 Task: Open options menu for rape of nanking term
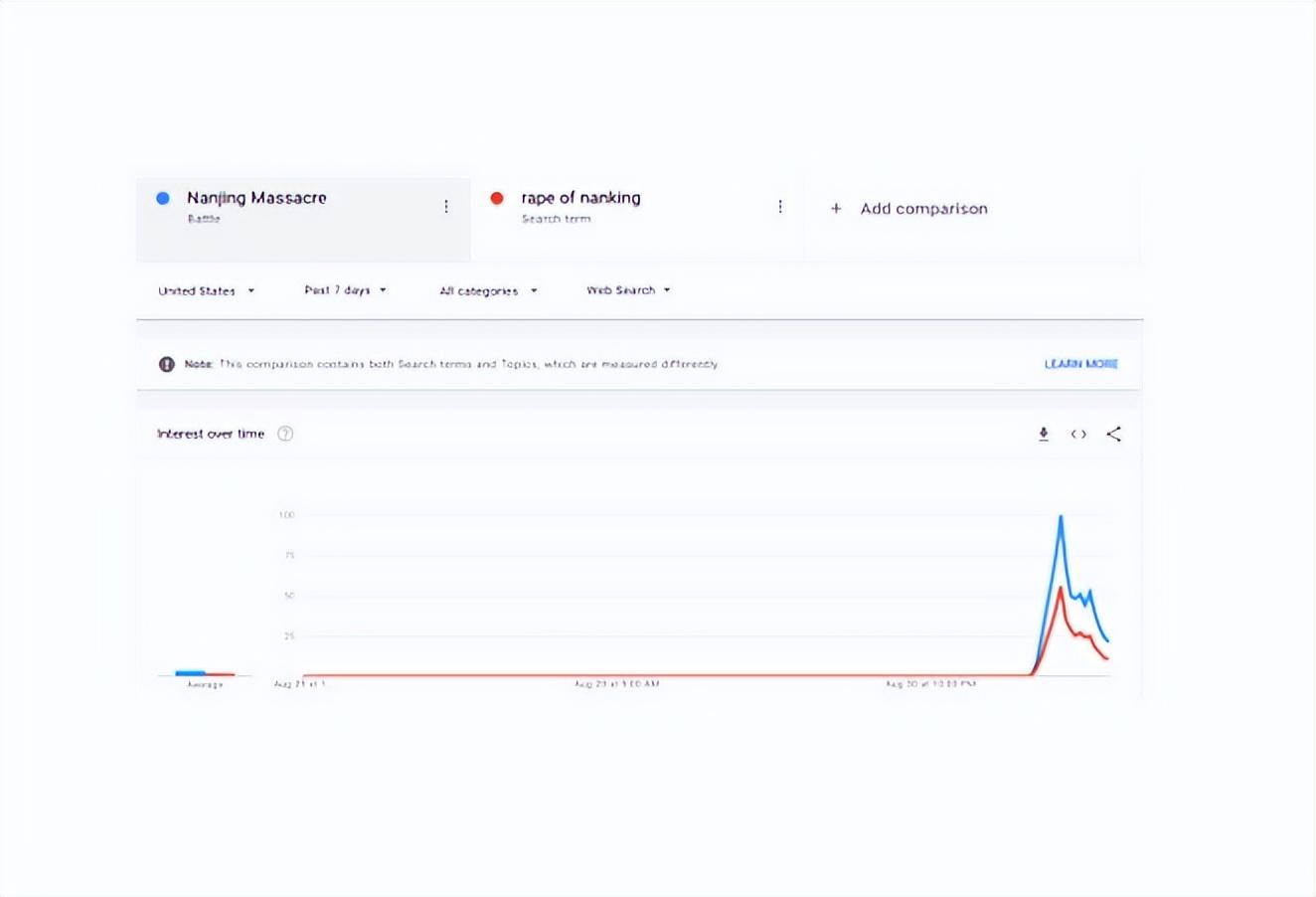(x=780, y=207)
